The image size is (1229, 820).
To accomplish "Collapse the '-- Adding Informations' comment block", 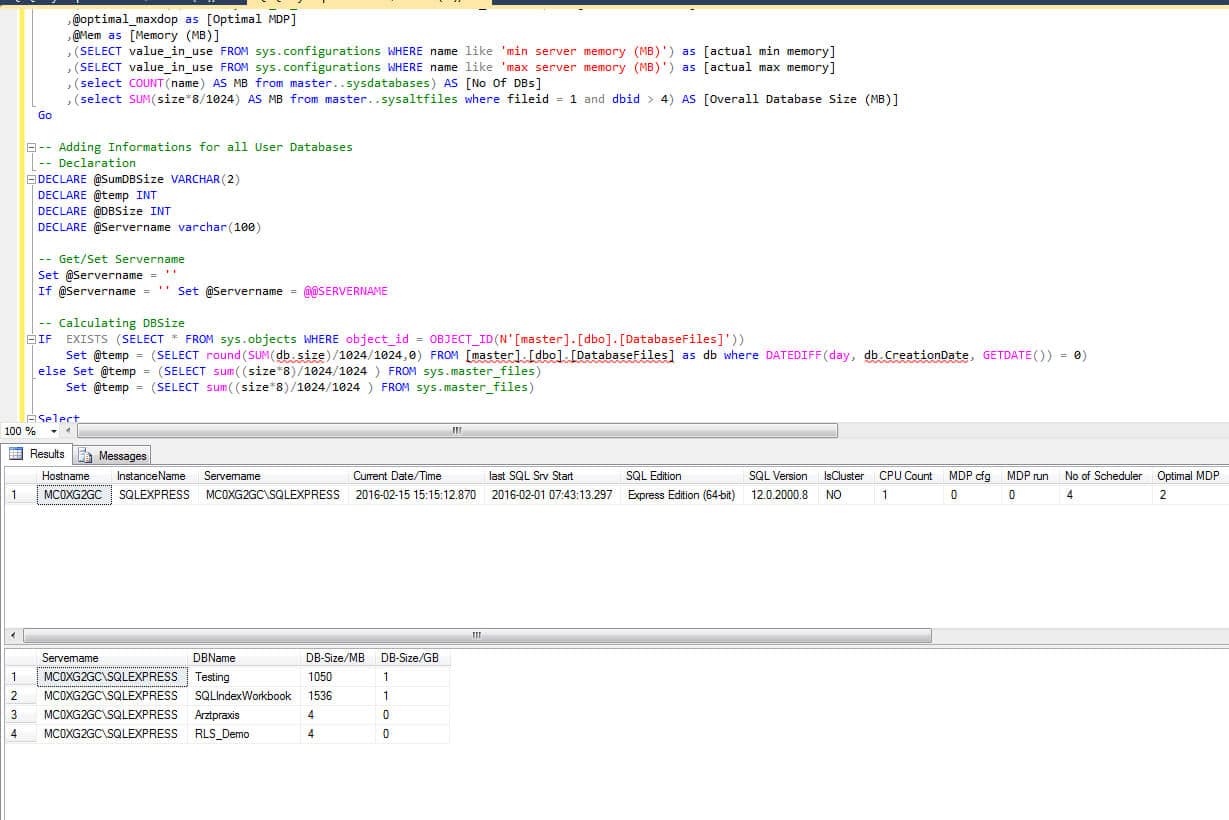I will point(32,147).
